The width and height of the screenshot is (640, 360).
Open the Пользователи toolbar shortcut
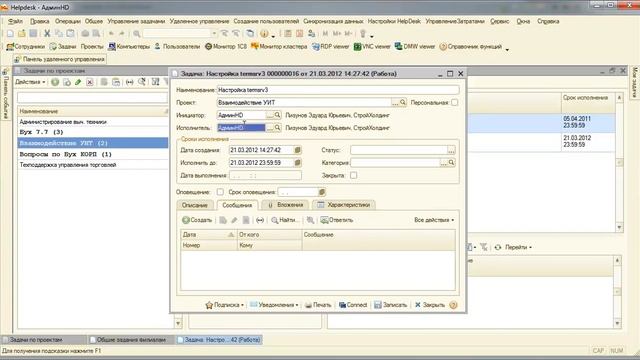[177, 47]
